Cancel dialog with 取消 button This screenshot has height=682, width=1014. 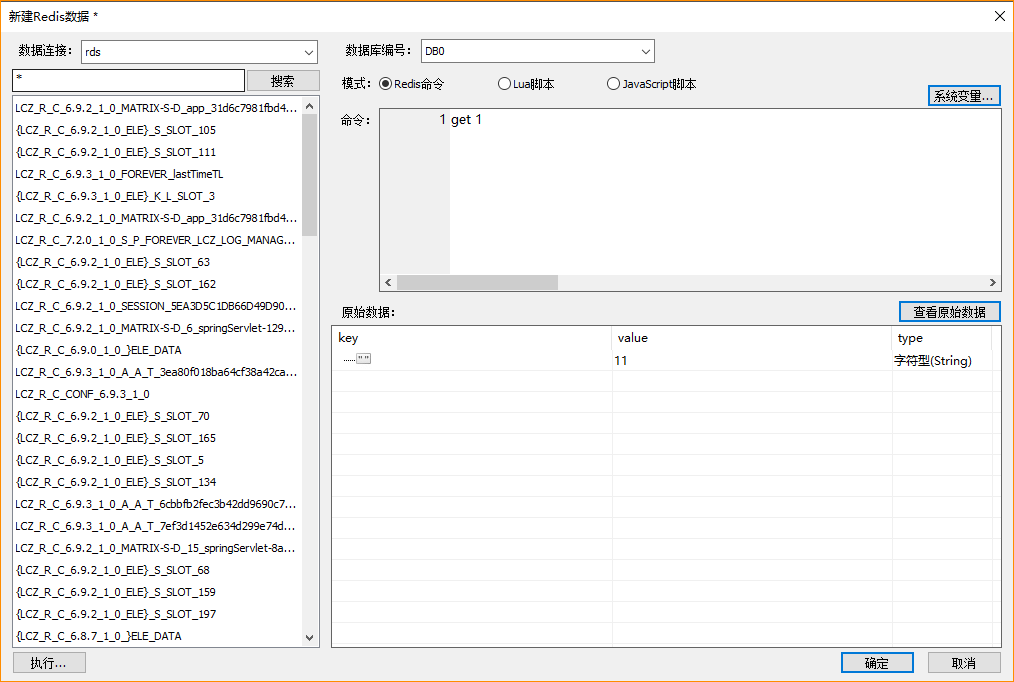[964, 663]
